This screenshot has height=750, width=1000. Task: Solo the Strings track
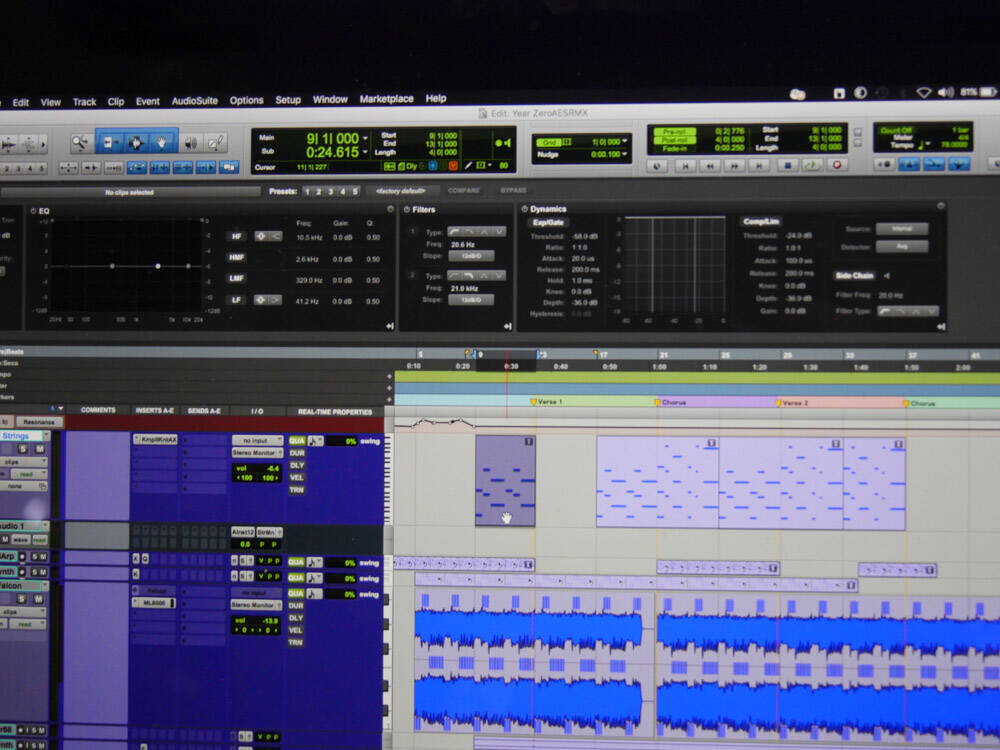tap(23, 449)
